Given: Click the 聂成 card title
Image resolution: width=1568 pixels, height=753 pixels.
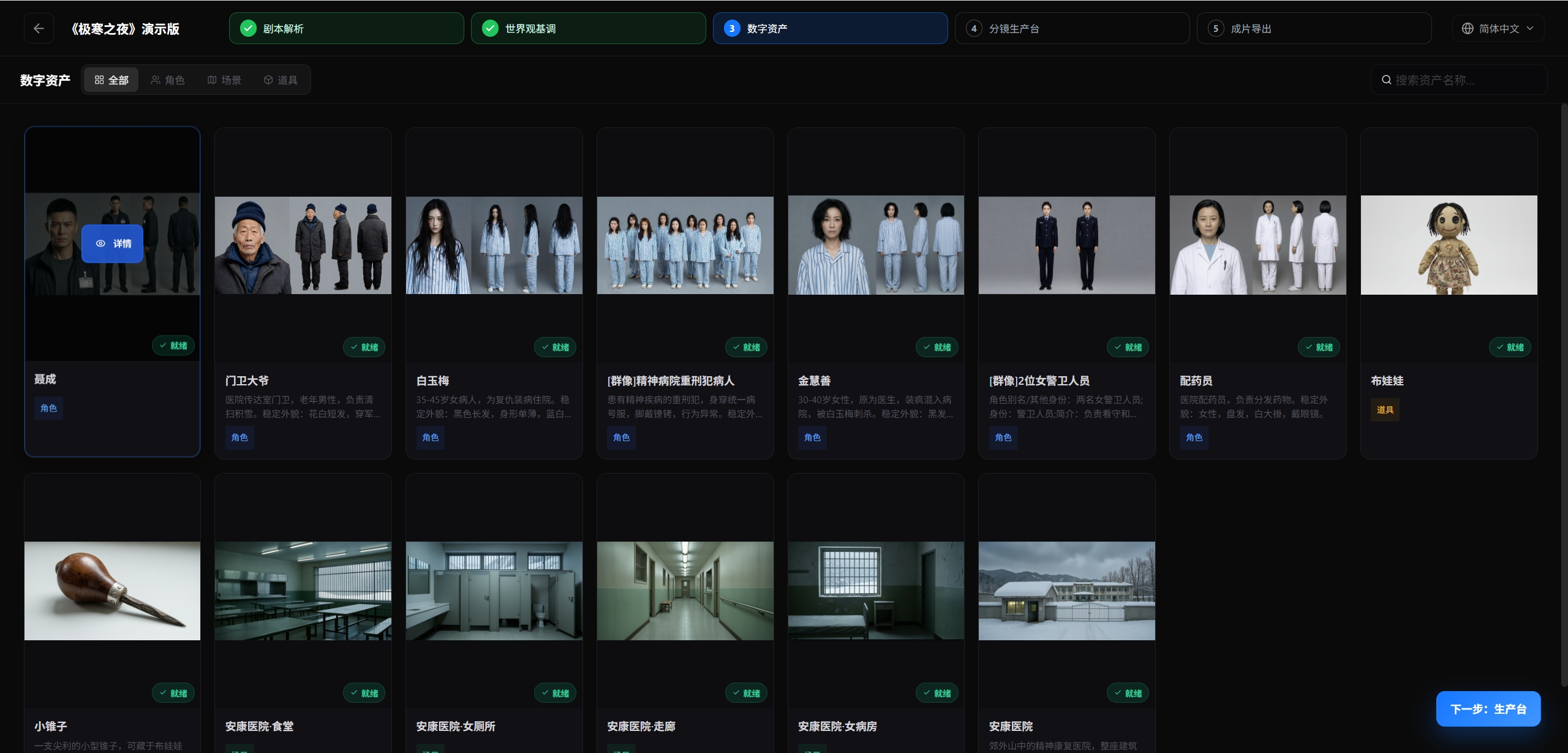Looking at the screenshot, I should (x=45, y=379).
